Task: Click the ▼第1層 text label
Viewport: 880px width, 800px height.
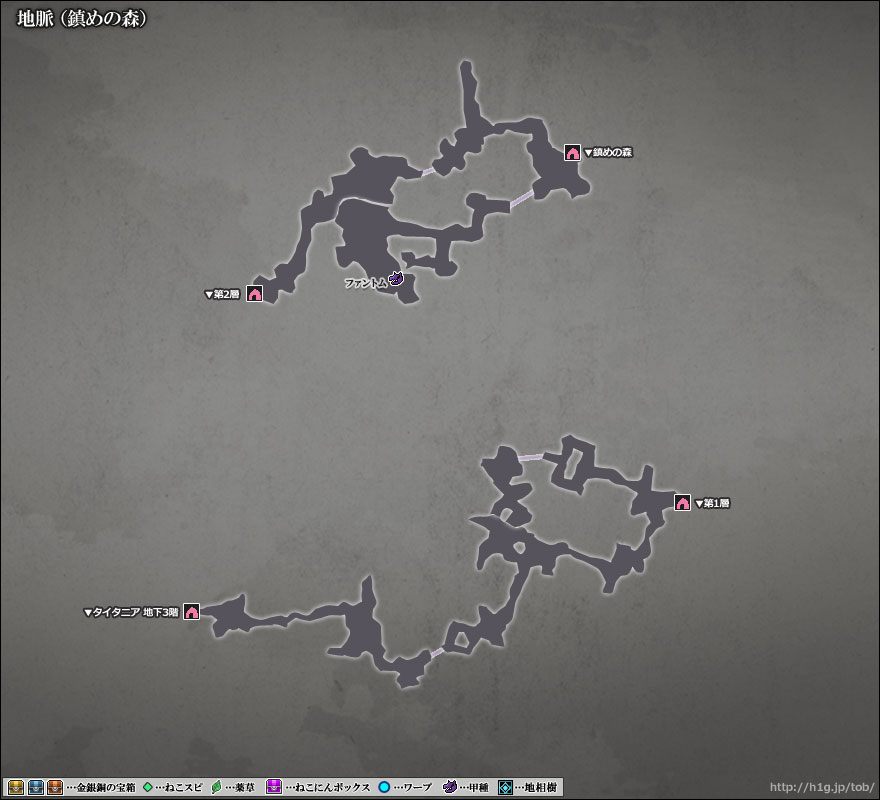Action: (x=712, y=503)
